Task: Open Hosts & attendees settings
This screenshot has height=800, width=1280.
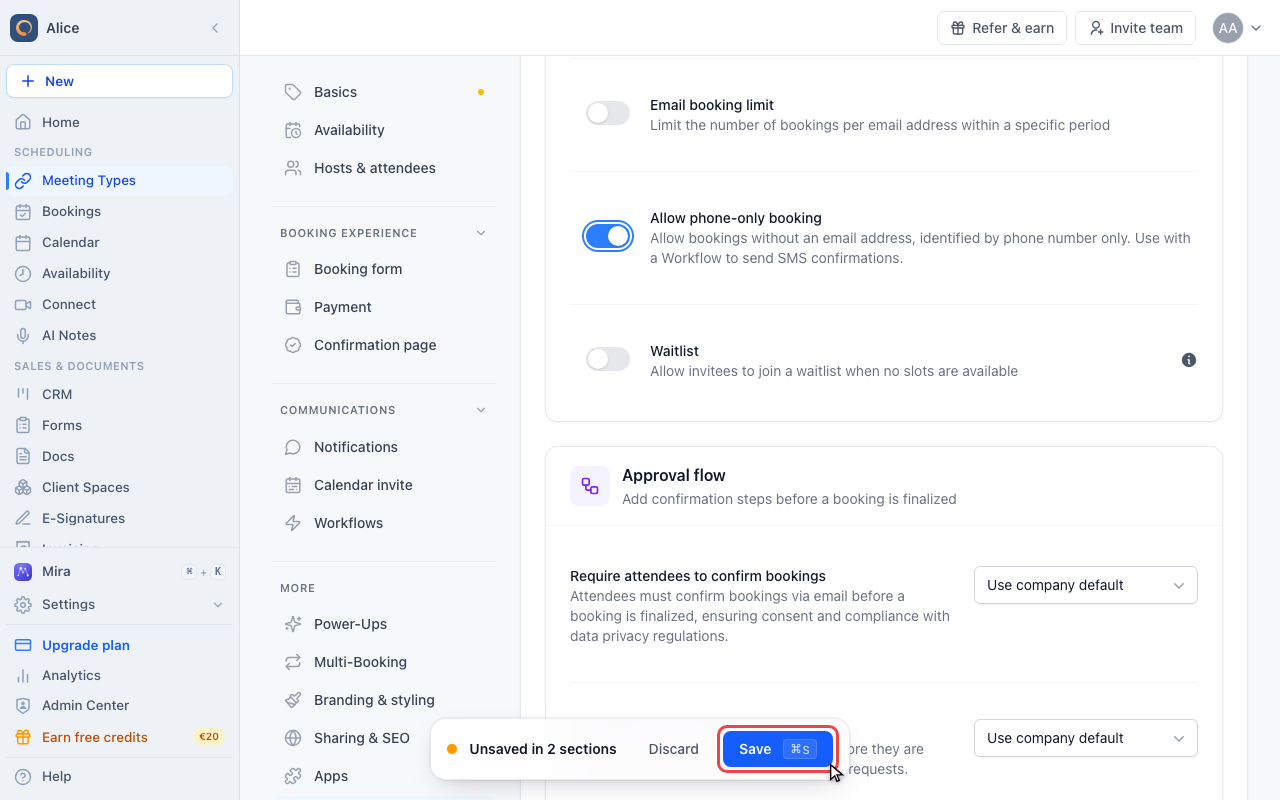Action: point(384,168)
